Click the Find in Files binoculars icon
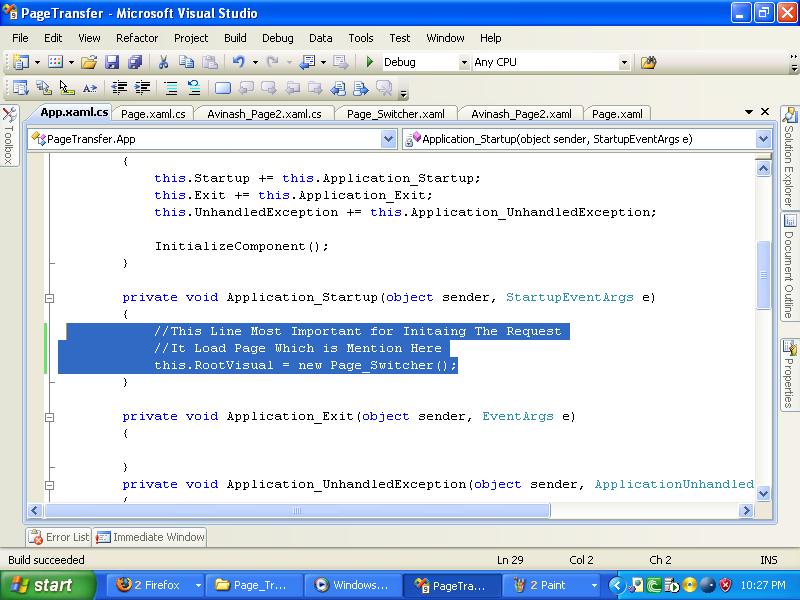The width and height of the screenshot is (800, 600). (648, 62)
